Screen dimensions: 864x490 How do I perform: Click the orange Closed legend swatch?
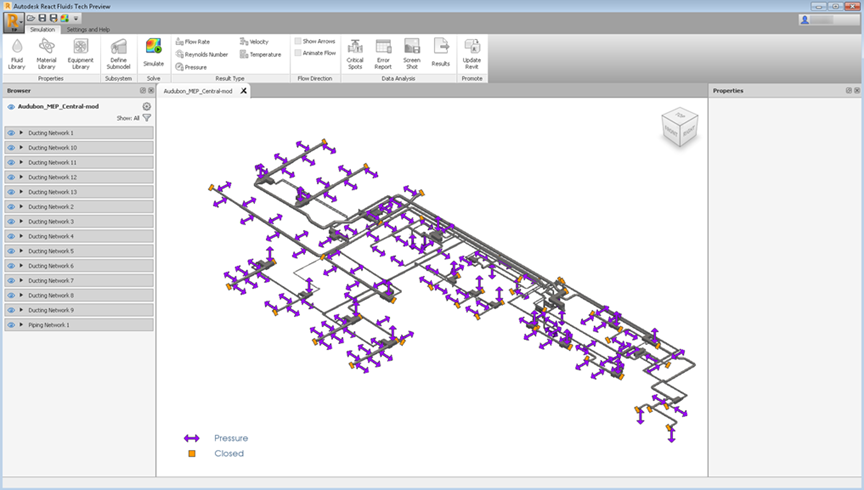click(x=192, y=454)
